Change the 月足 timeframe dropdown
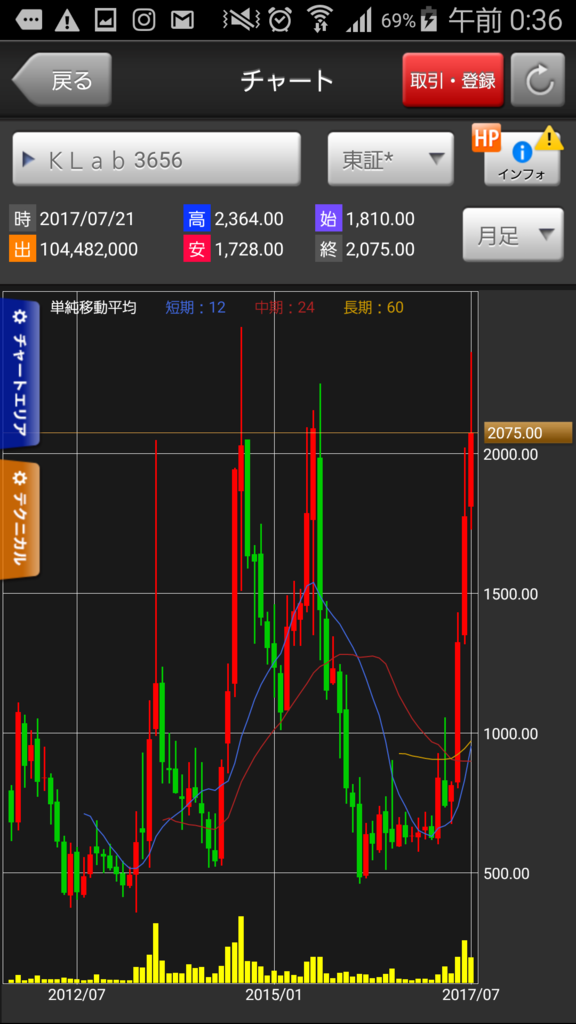 pyautogui.click(x=513, y=234)
